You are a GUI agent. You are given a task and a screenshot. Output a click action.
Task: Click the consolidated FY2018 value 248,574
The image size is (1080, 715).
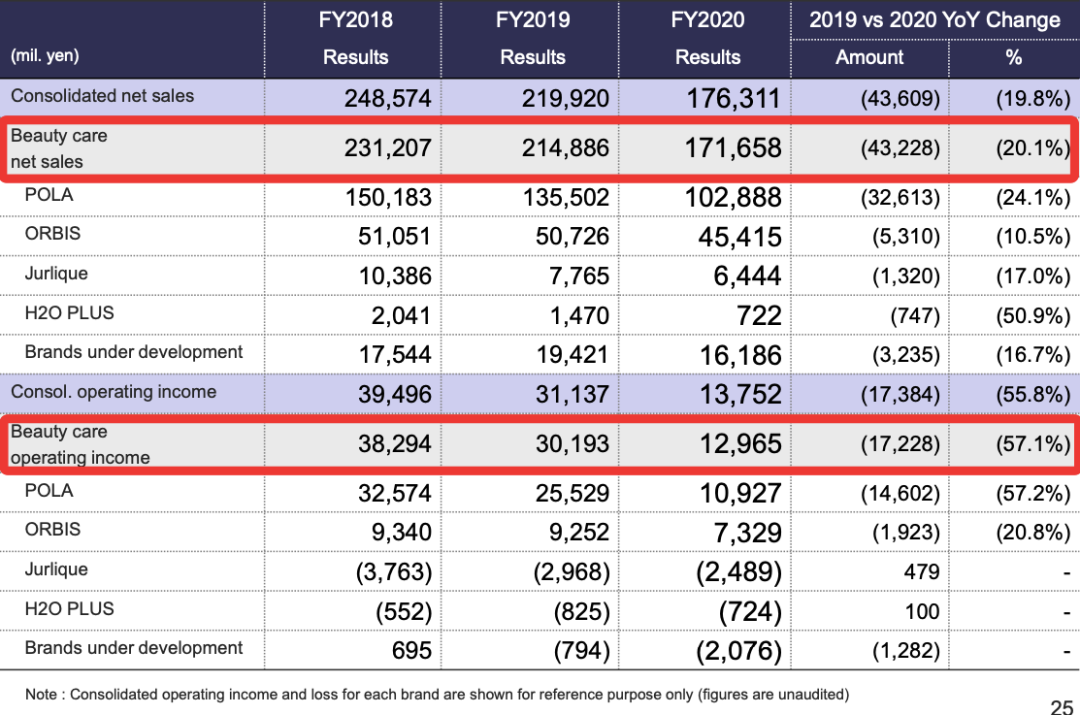coord(388,99)
